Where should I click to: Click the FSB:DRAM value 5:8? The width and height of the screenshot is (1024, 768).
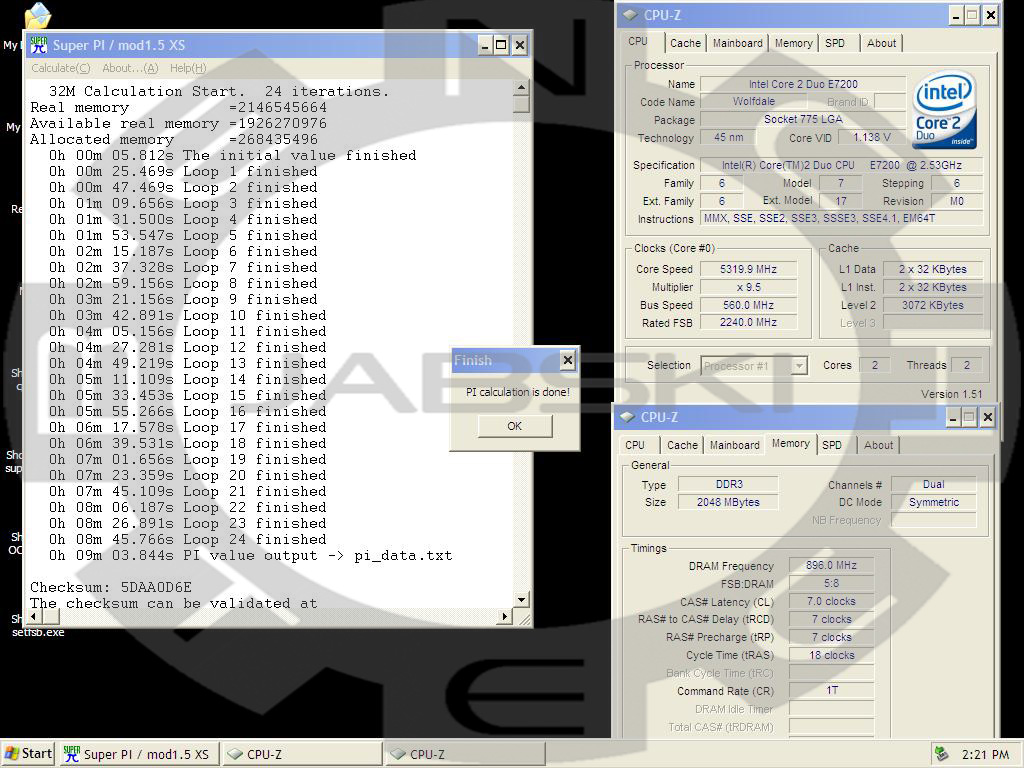click(831, 583)
